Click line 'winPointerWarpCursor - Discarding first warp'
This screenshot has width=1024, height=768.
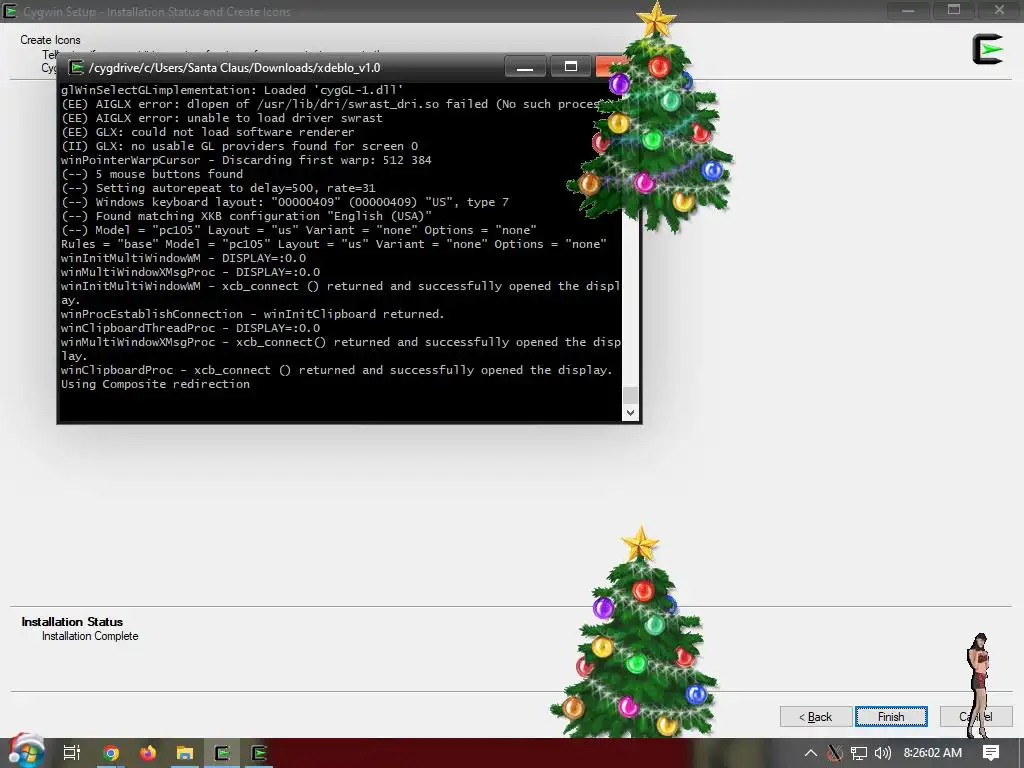pyautogui.click(x=246, y=160)
